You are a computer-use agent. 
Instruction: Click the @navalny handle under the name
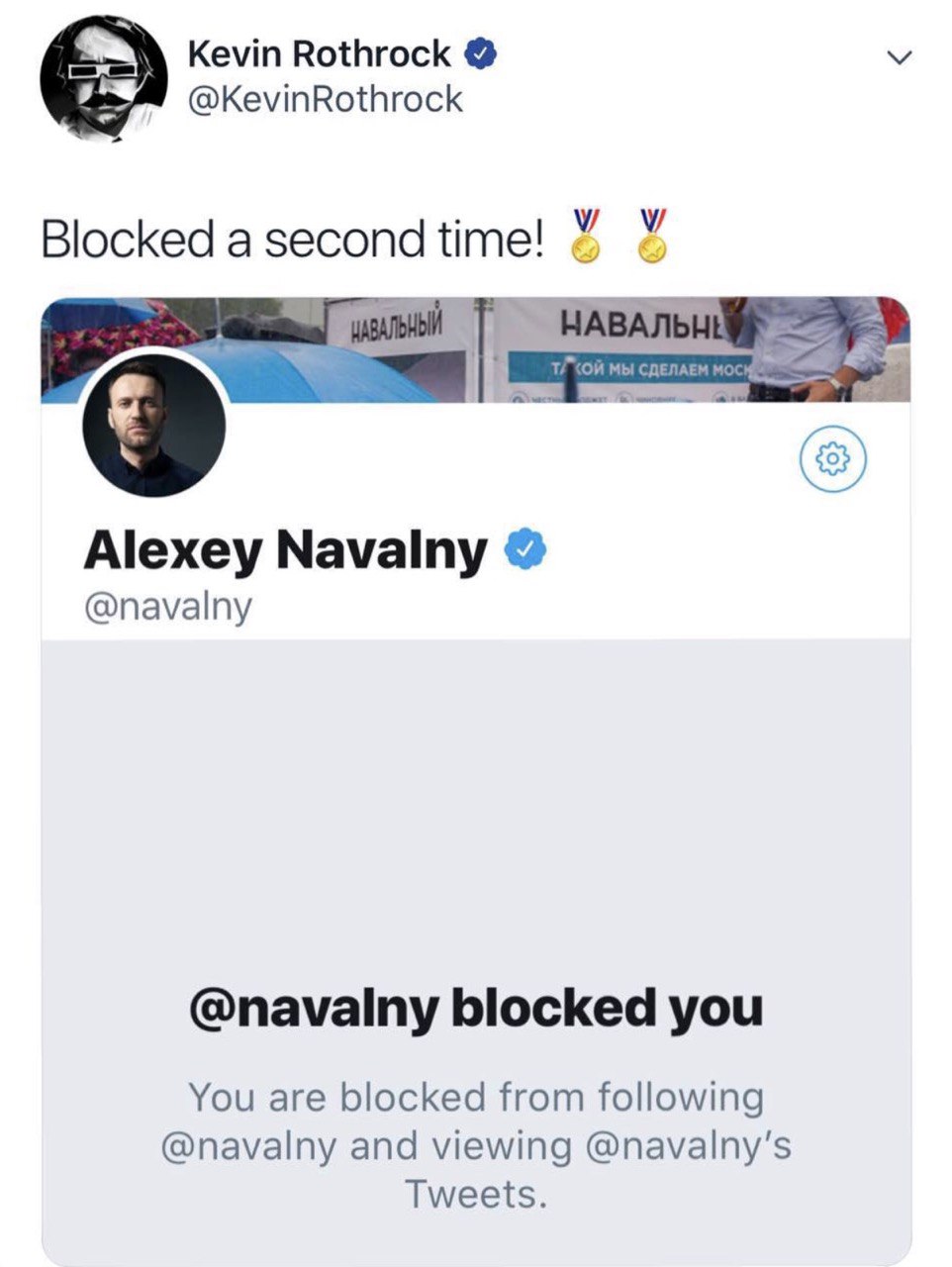coord(168,606)
